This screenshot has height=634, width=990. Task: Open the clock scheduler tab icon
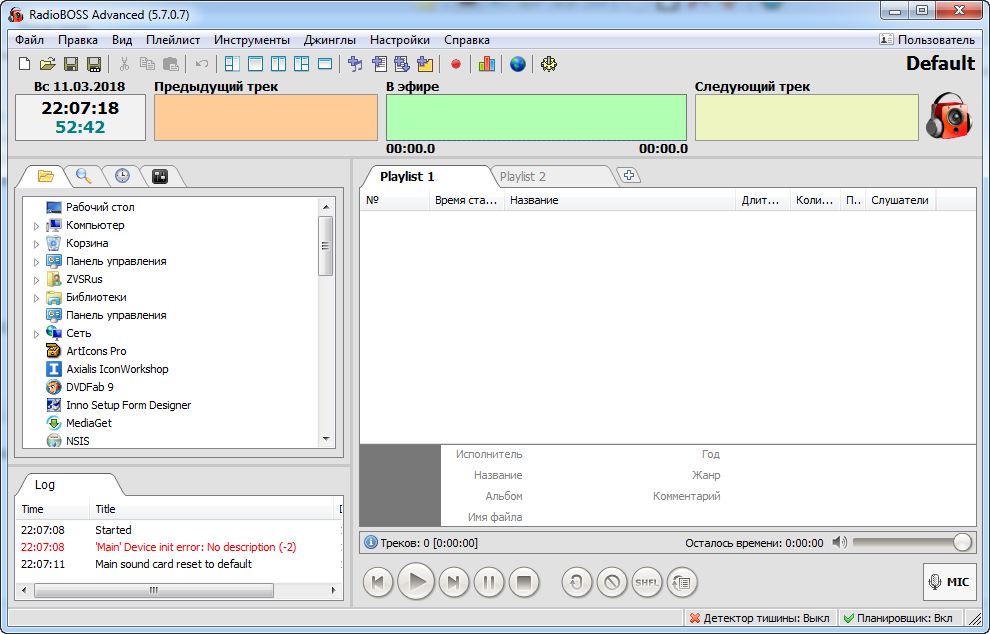(x=122, y=176)
